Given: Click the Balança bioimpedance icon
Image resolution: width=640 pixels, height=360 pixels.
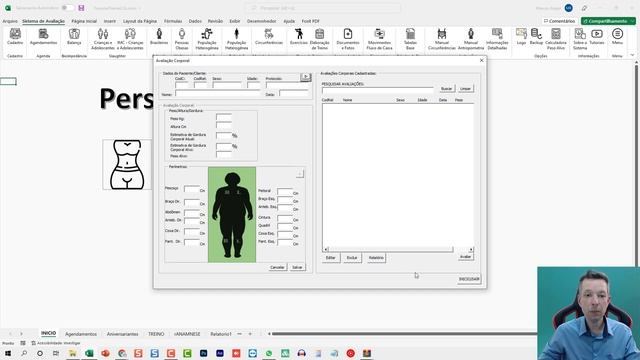Looking at the screenshot, I should tap(74, 37).
